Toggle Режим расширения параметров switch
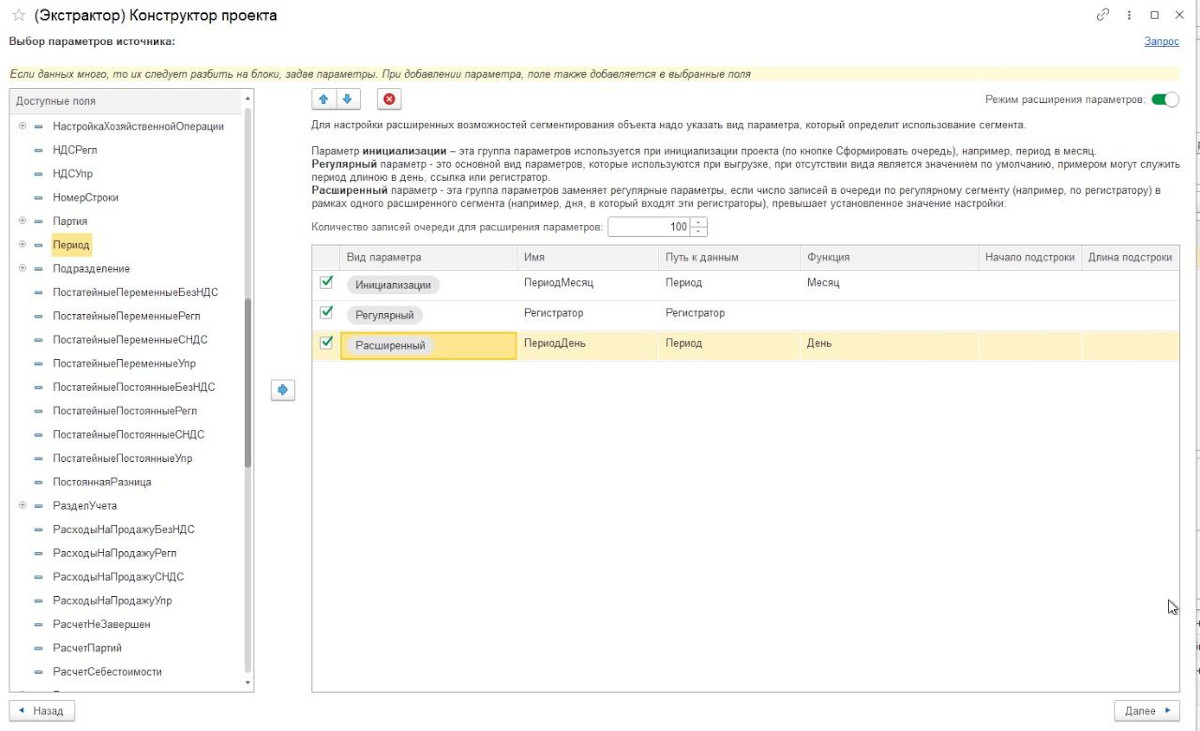The height and width of the screenshot is (731, 1200). click(1165, 100)
